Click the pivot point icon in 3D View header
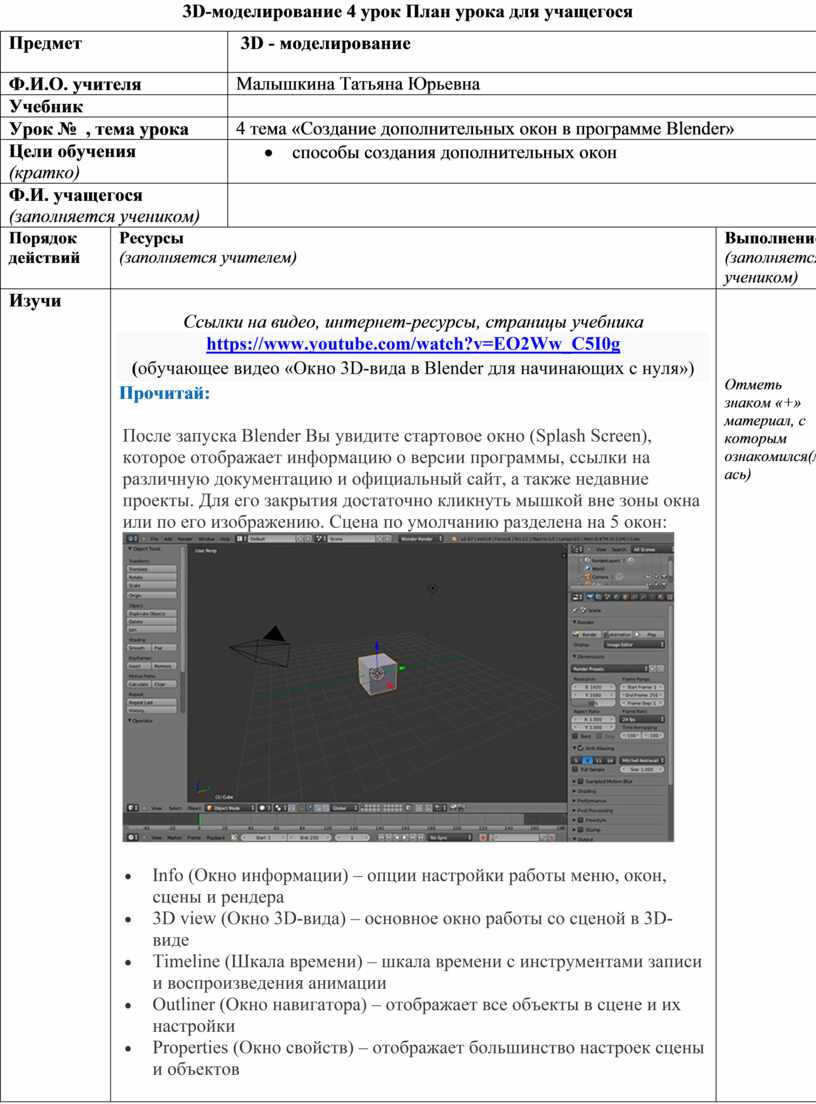This screenshot has width=816, height=1104. 279,808
